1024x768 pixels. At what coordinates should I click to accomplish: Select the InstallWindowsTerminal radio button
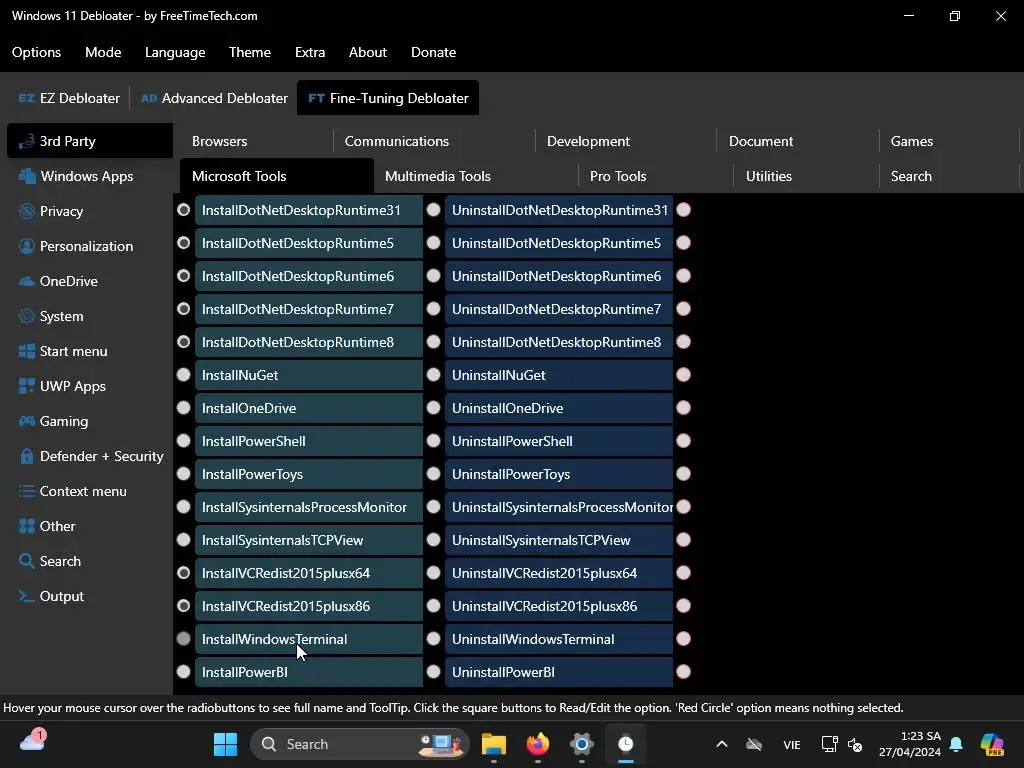184,639
